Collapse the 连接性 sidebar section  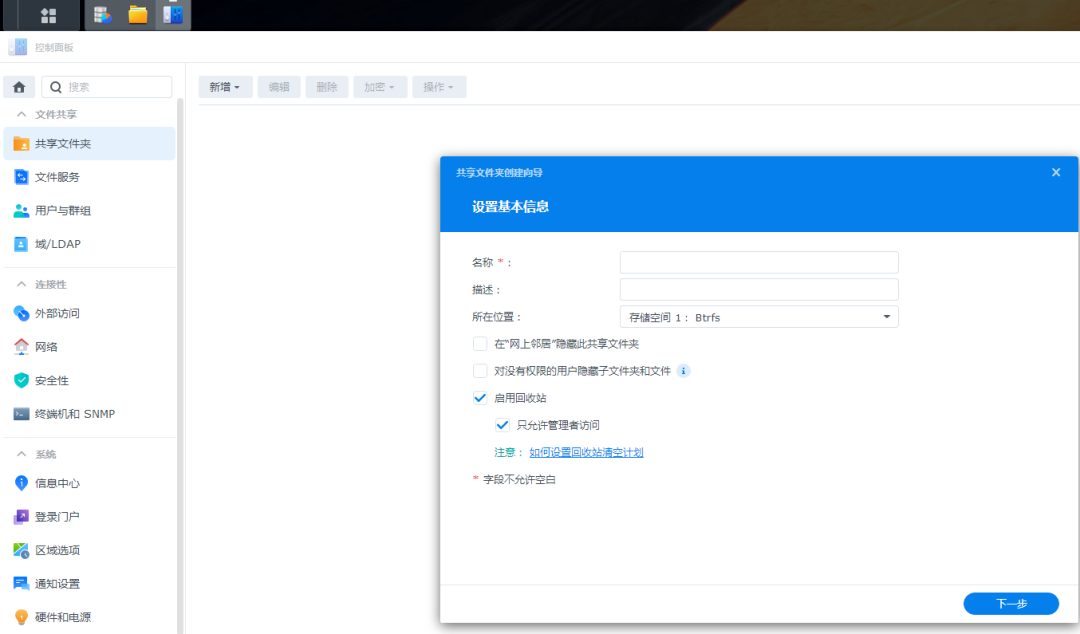pos(21,285)
